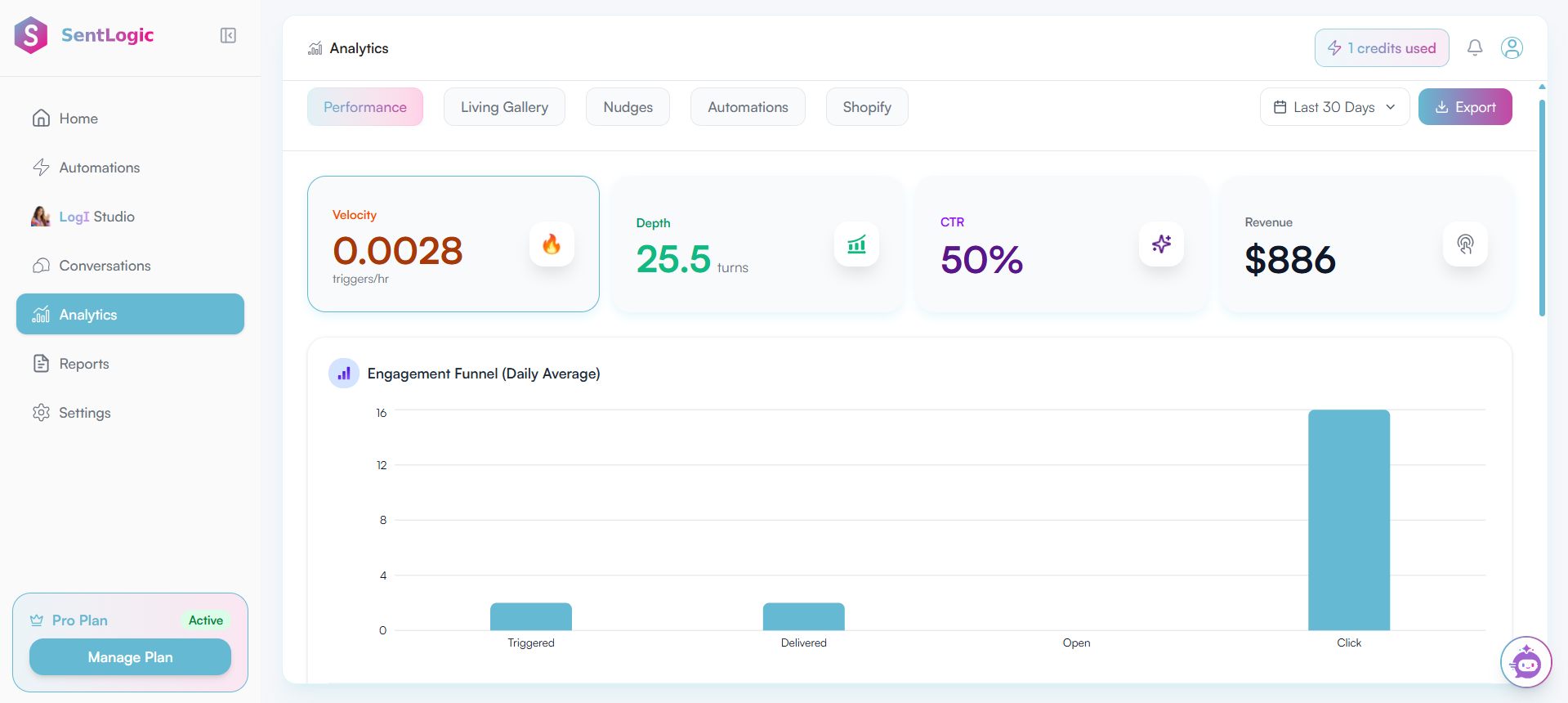The image size is (1568, 703).
Task: Switch to Living Gallery tab
Action: pos(504,107)
